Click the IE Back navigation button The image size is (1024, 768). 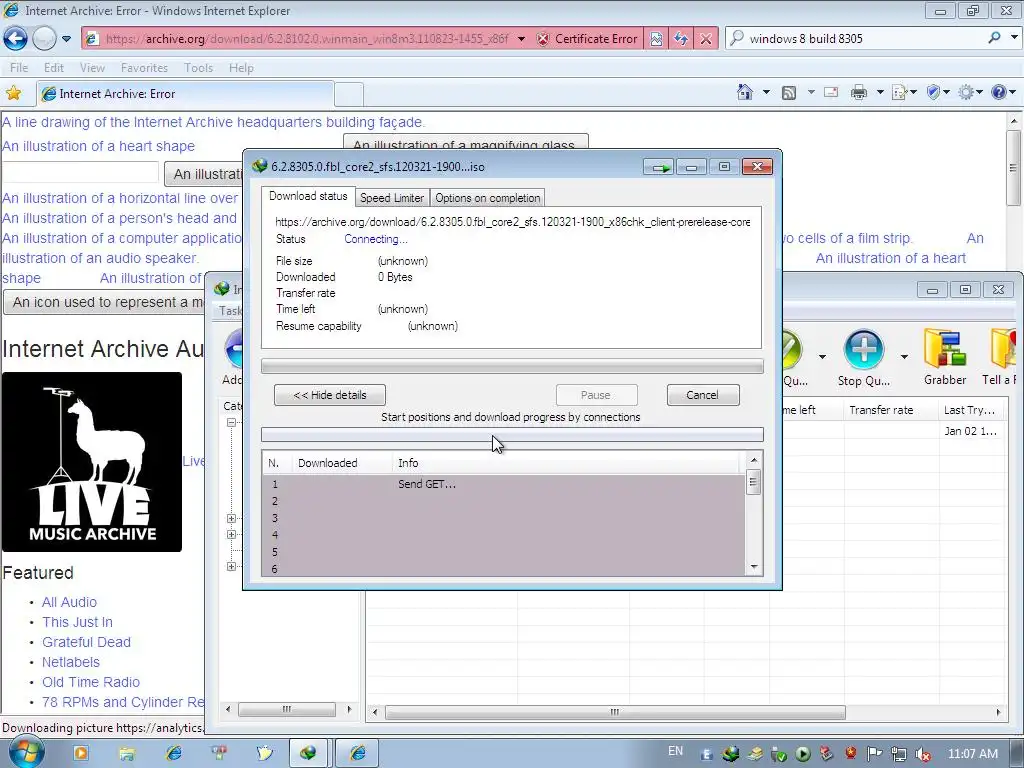[x=16, y=39]
